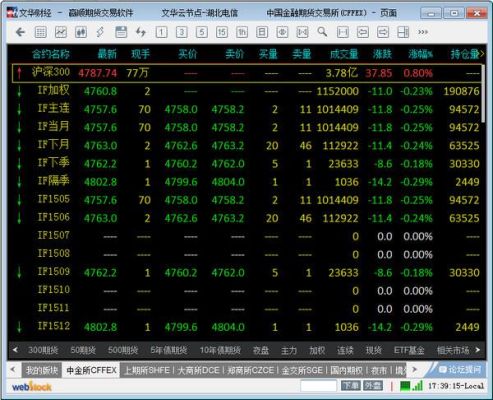The height and width of the screenshot is (400, 493).
Task: Select the 1-minute period icon
Action: click(x=161, y=32)
